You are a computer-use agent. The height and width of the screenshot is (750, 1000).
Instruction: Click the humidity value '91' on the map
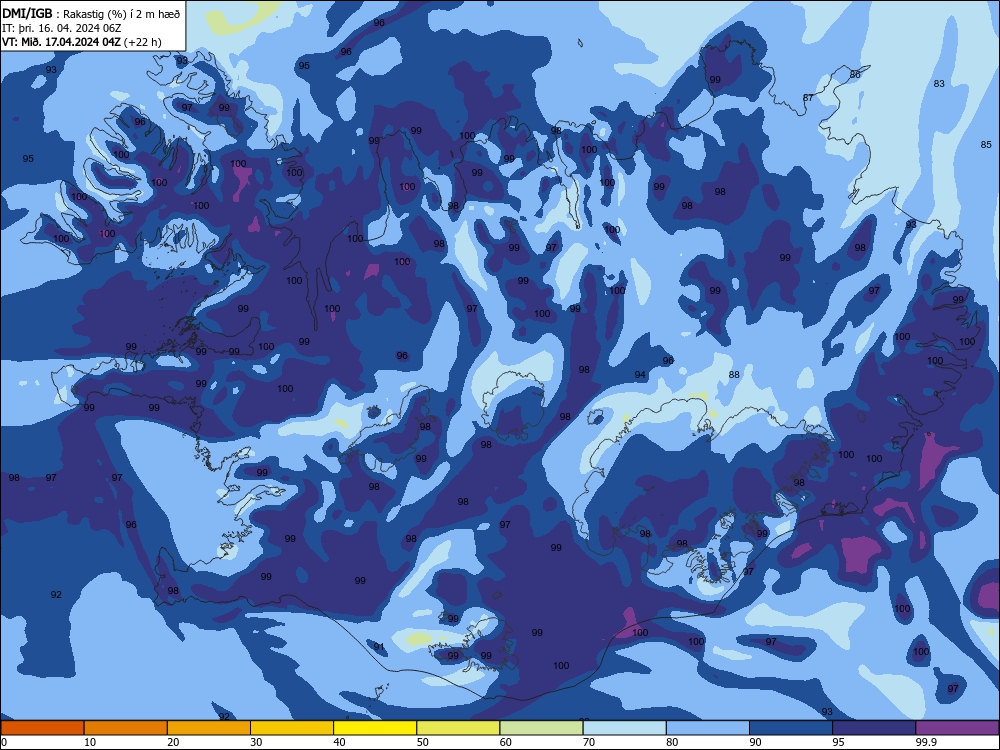[379, 647]
